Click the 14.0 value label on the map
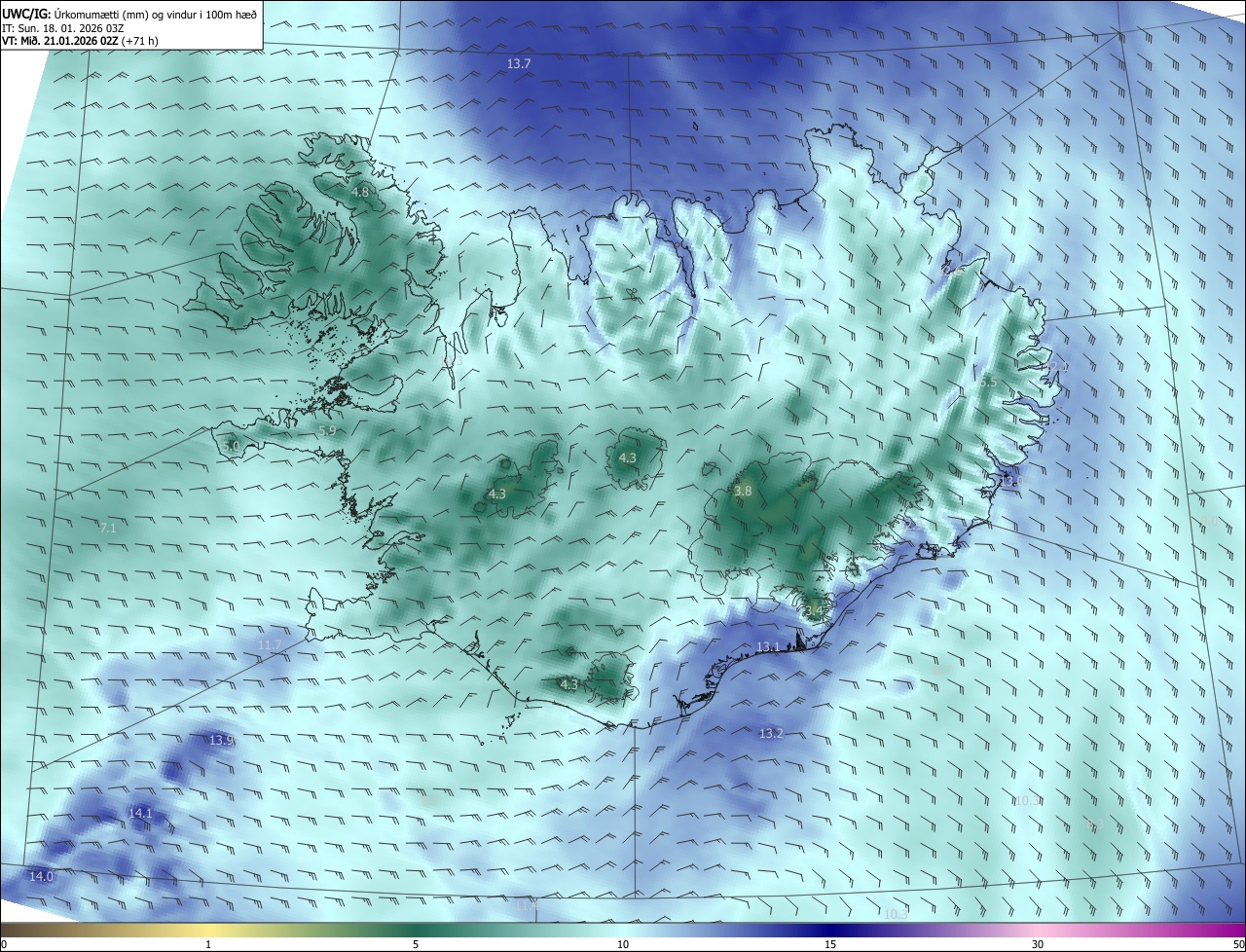 pos(41,877)
